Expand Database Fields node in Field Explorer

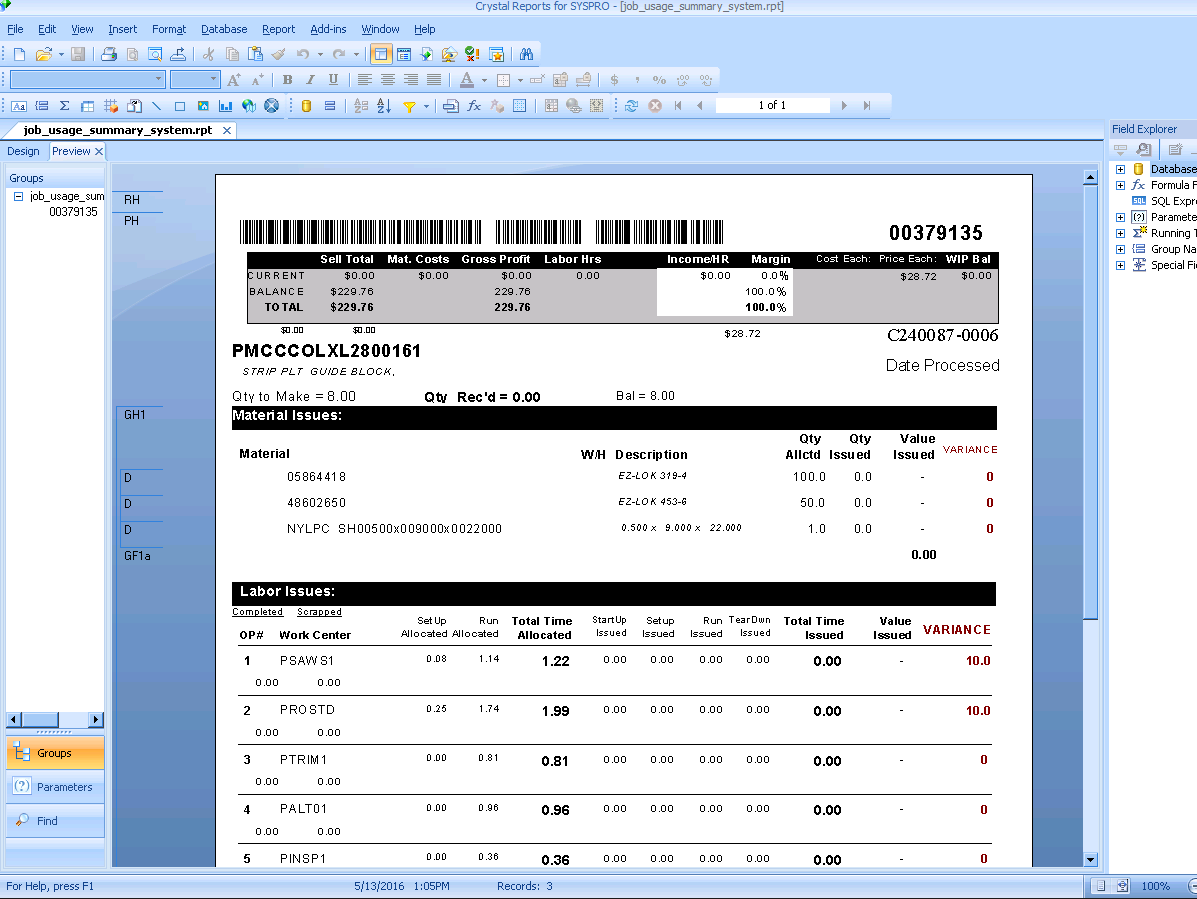click(1120, 170)
